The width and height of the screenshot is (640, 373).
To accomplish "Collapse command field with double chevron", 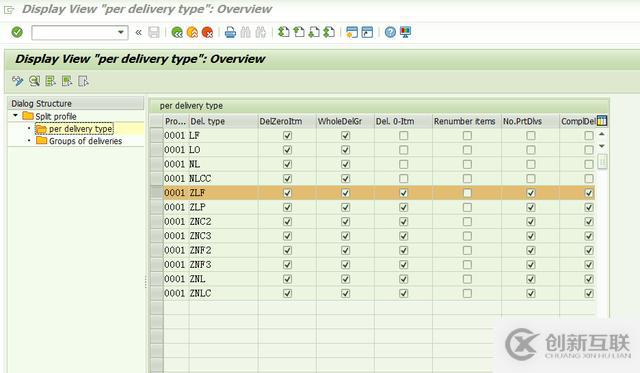I will (x=139, y=32).
